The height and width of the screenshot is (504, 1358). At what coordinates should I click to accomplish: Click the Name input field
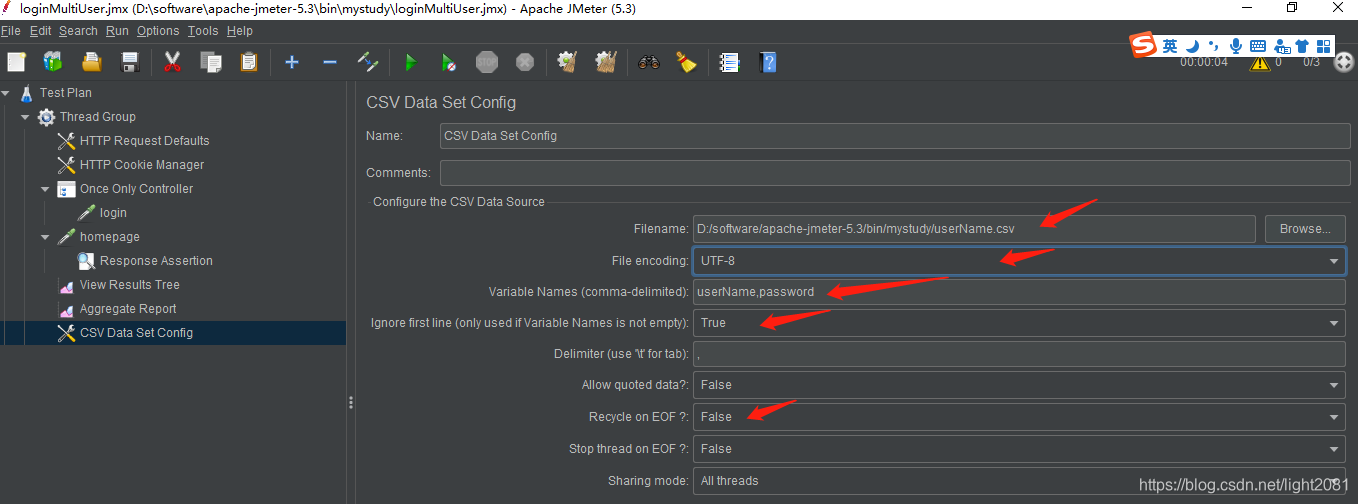tap(894, 136)
